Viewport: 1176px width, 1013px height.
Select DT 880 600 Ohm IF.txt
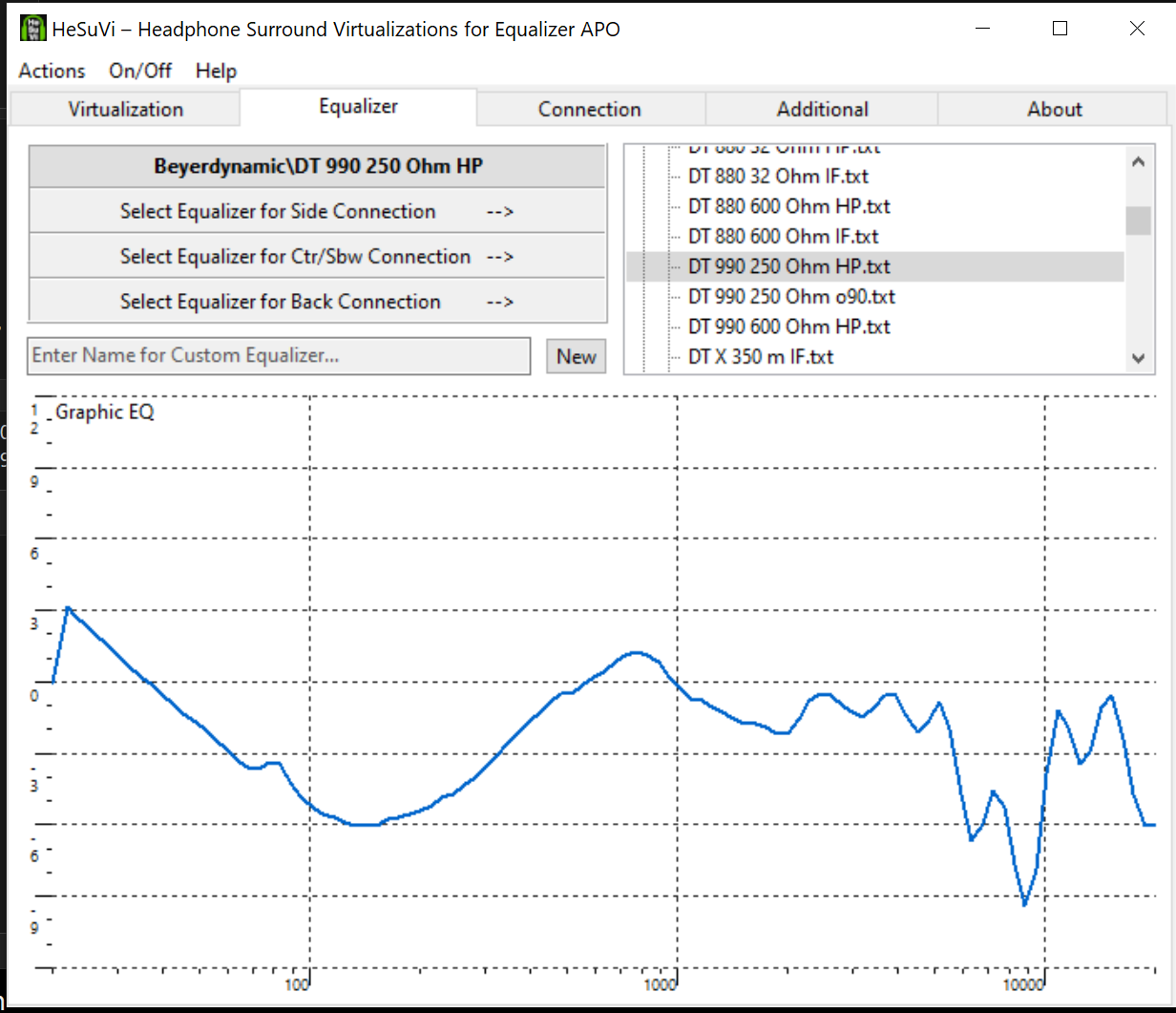783,236
